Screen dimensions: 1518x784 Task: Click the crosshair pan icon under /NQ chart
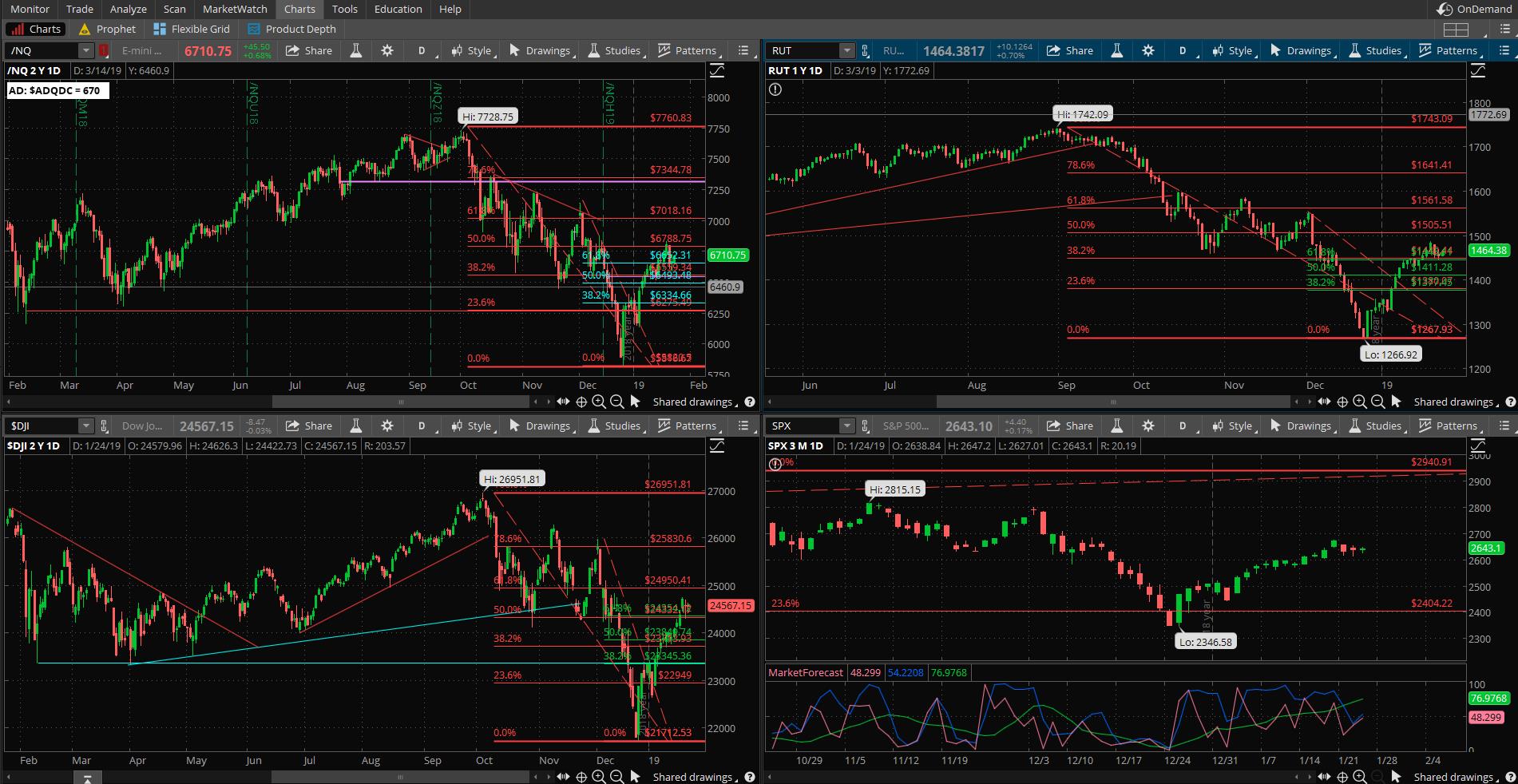pos(581,402)
